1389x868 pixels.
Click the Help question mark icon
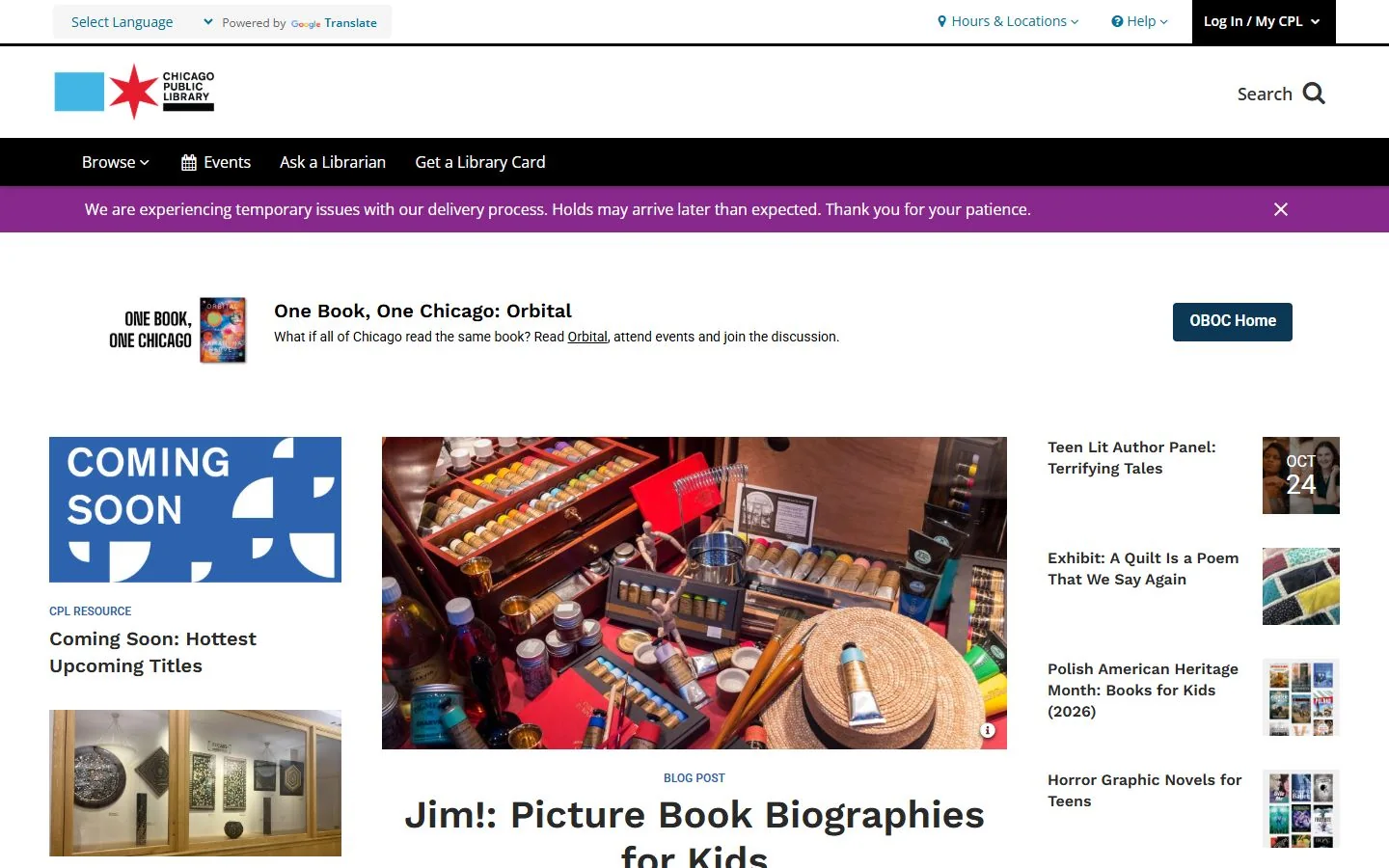(1117, 21)
